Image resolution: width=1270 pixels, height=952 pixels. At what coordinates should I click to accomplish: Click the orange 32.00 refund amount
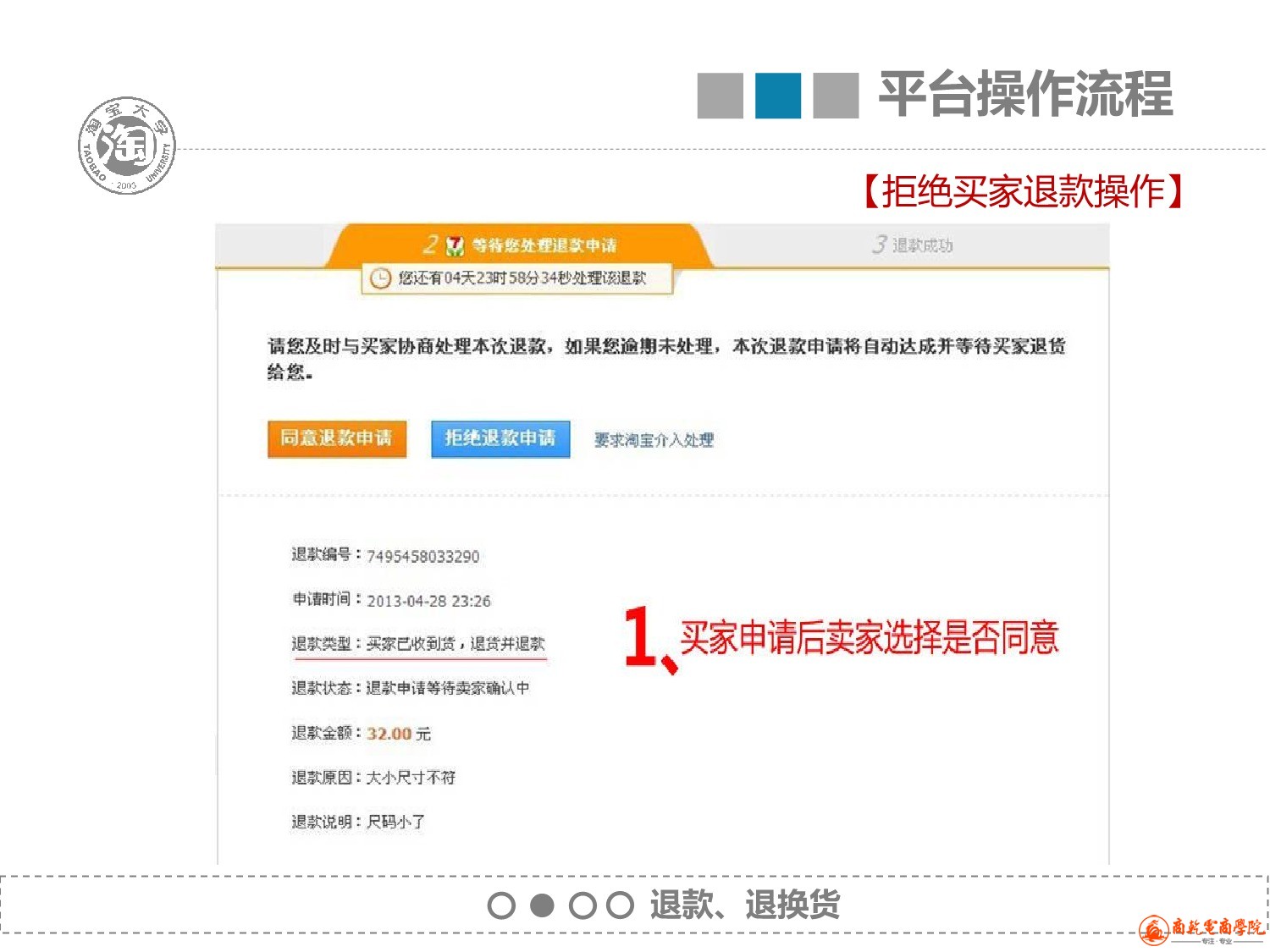[389, 734]
